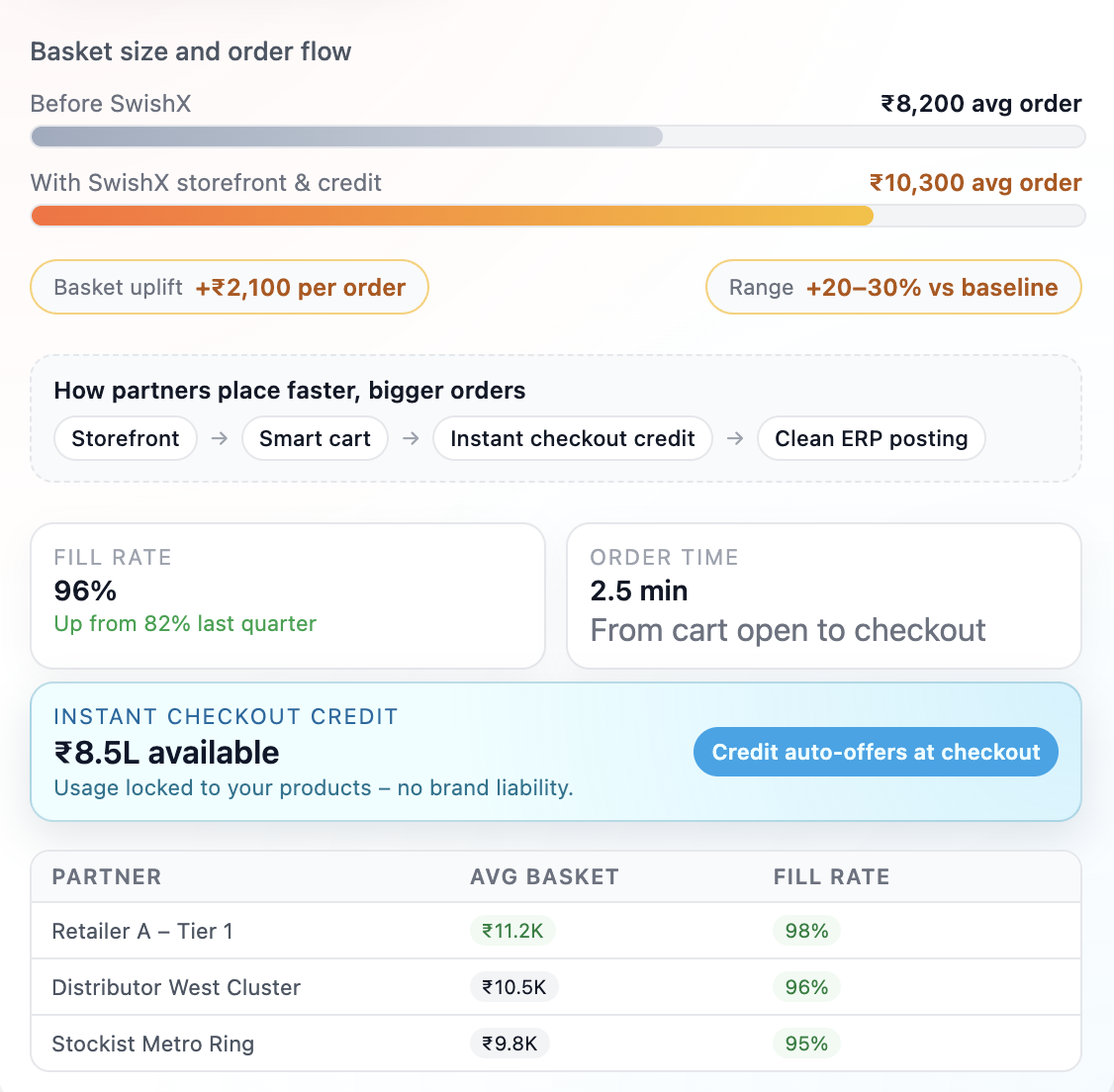
Task: Expand the ORDER TIME 2.5 min card
Action: (x=824, y=595)
